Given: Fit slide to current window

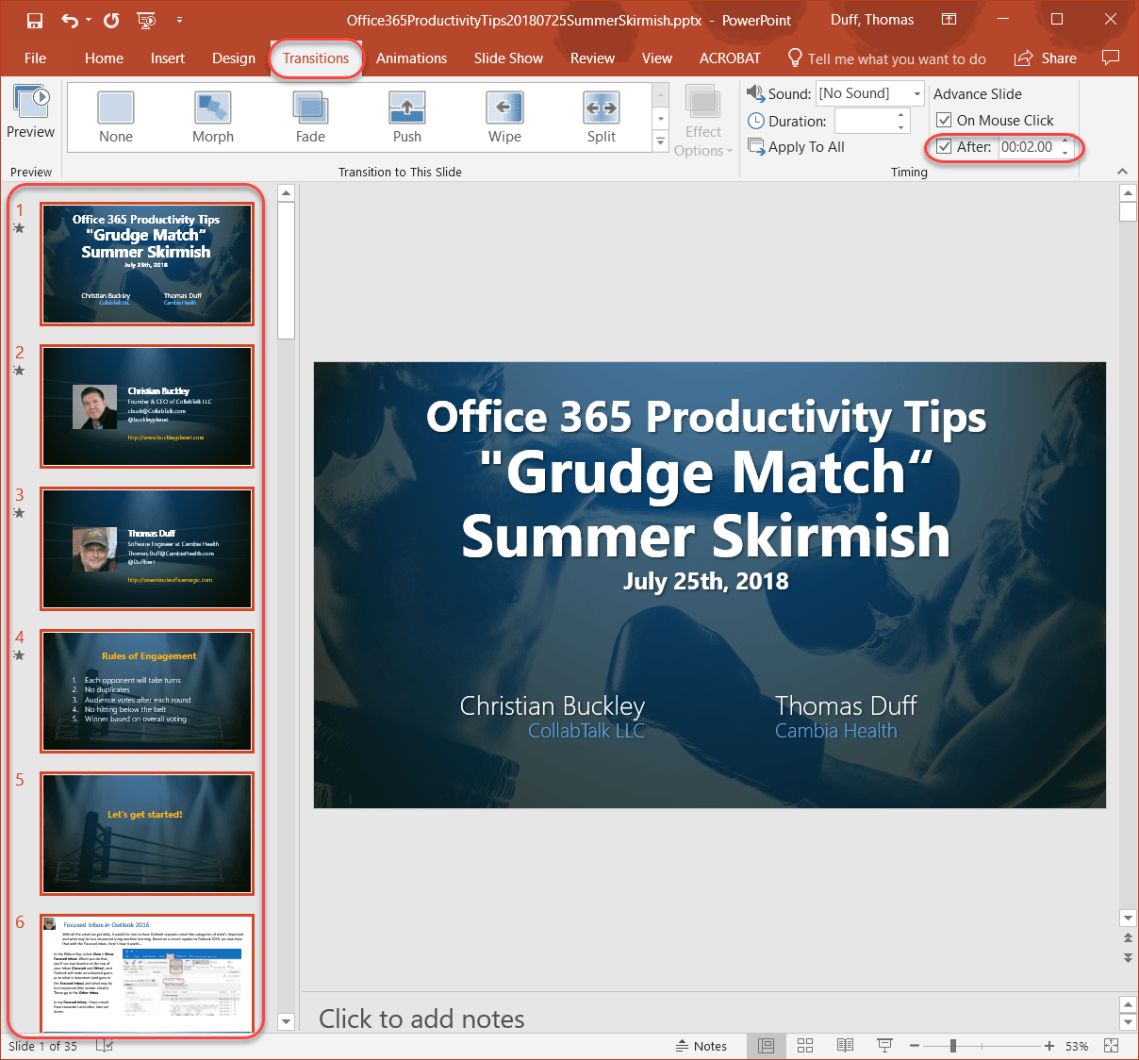Looking at the screenshot, I should pos(1111,1045).
